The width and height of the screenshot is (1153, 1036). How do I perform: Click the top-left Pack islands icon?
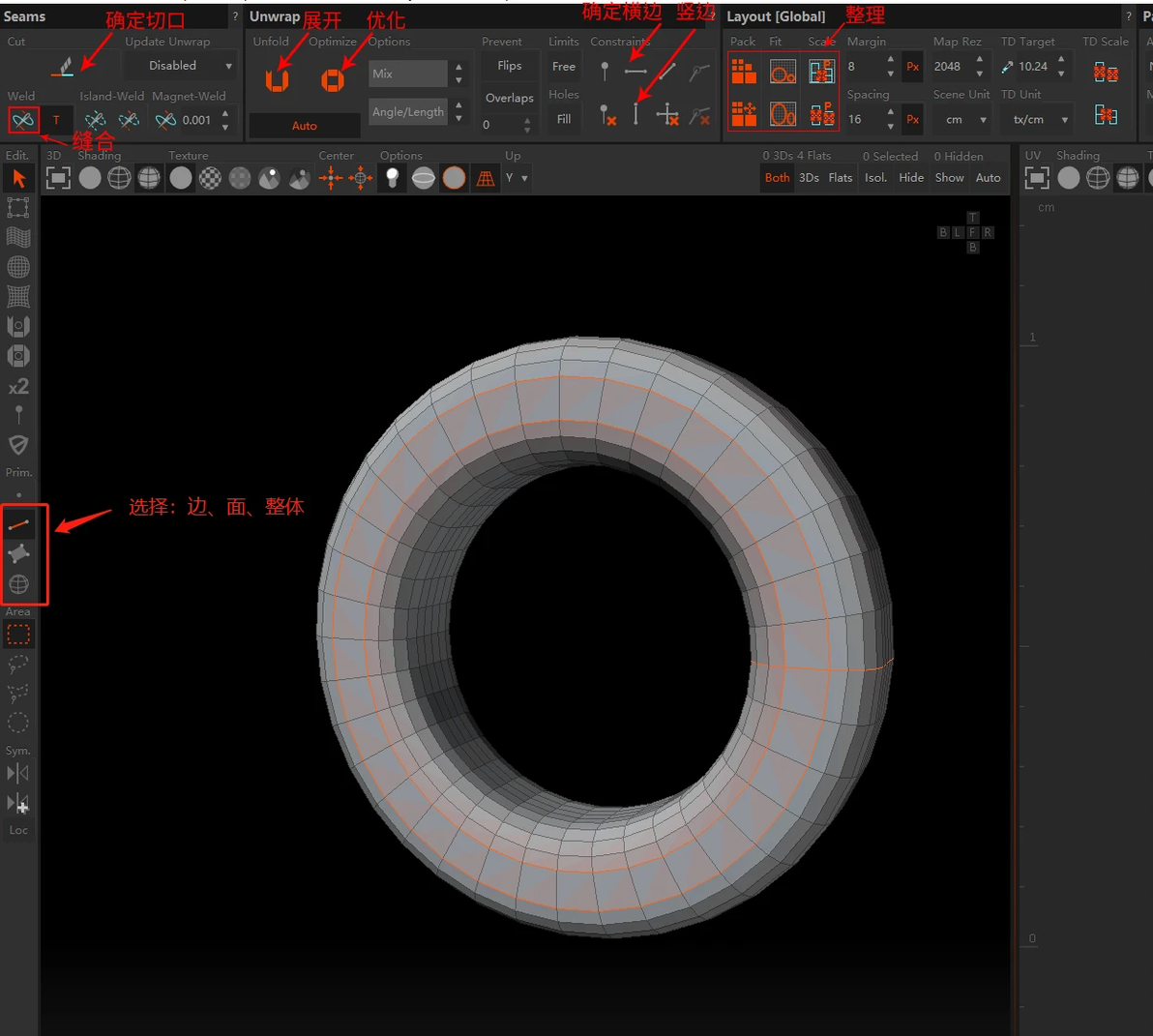(744, 72)
